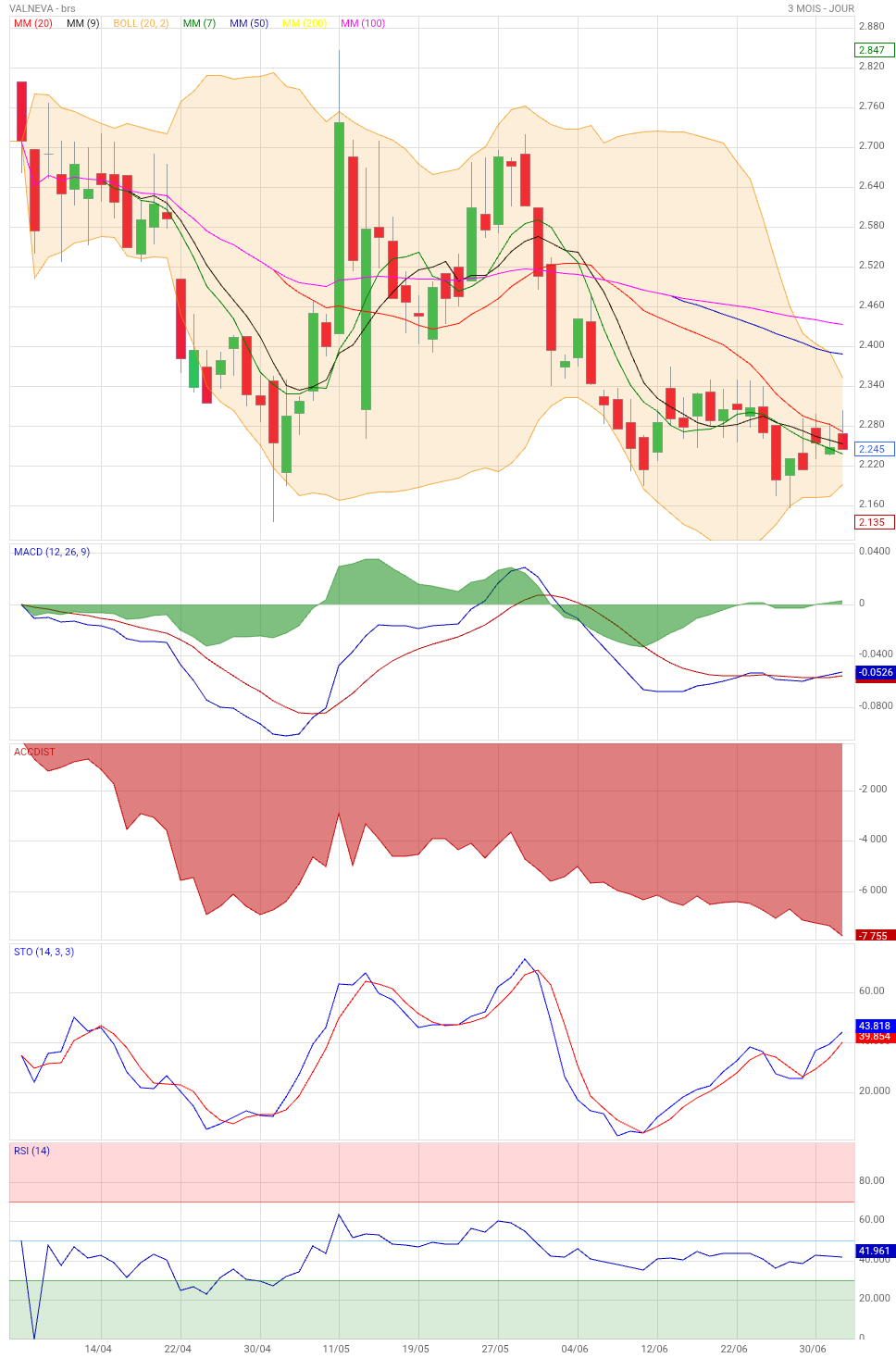The image size is (896, 1358).
Task: Click the 2.760 price axis label
Action: click(x=872, y=106)
